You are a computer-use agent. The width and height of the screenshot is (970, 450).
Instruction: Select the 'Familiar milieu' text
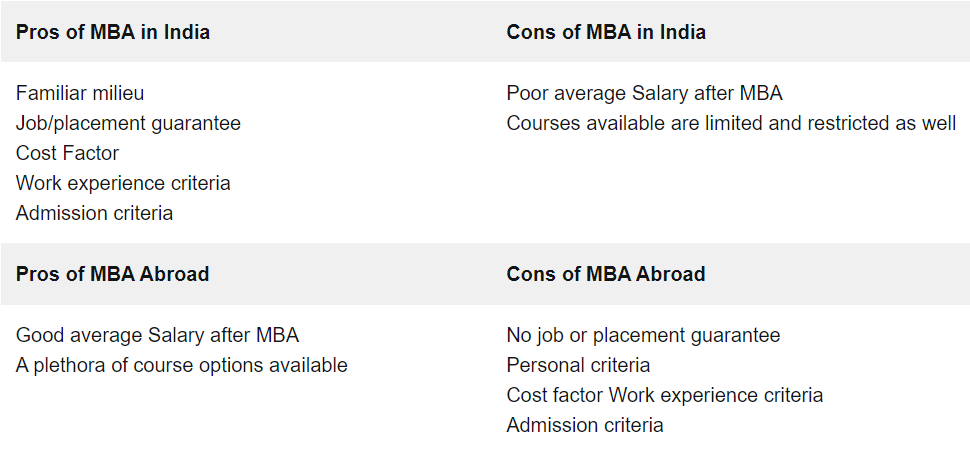tap(80, 93)
